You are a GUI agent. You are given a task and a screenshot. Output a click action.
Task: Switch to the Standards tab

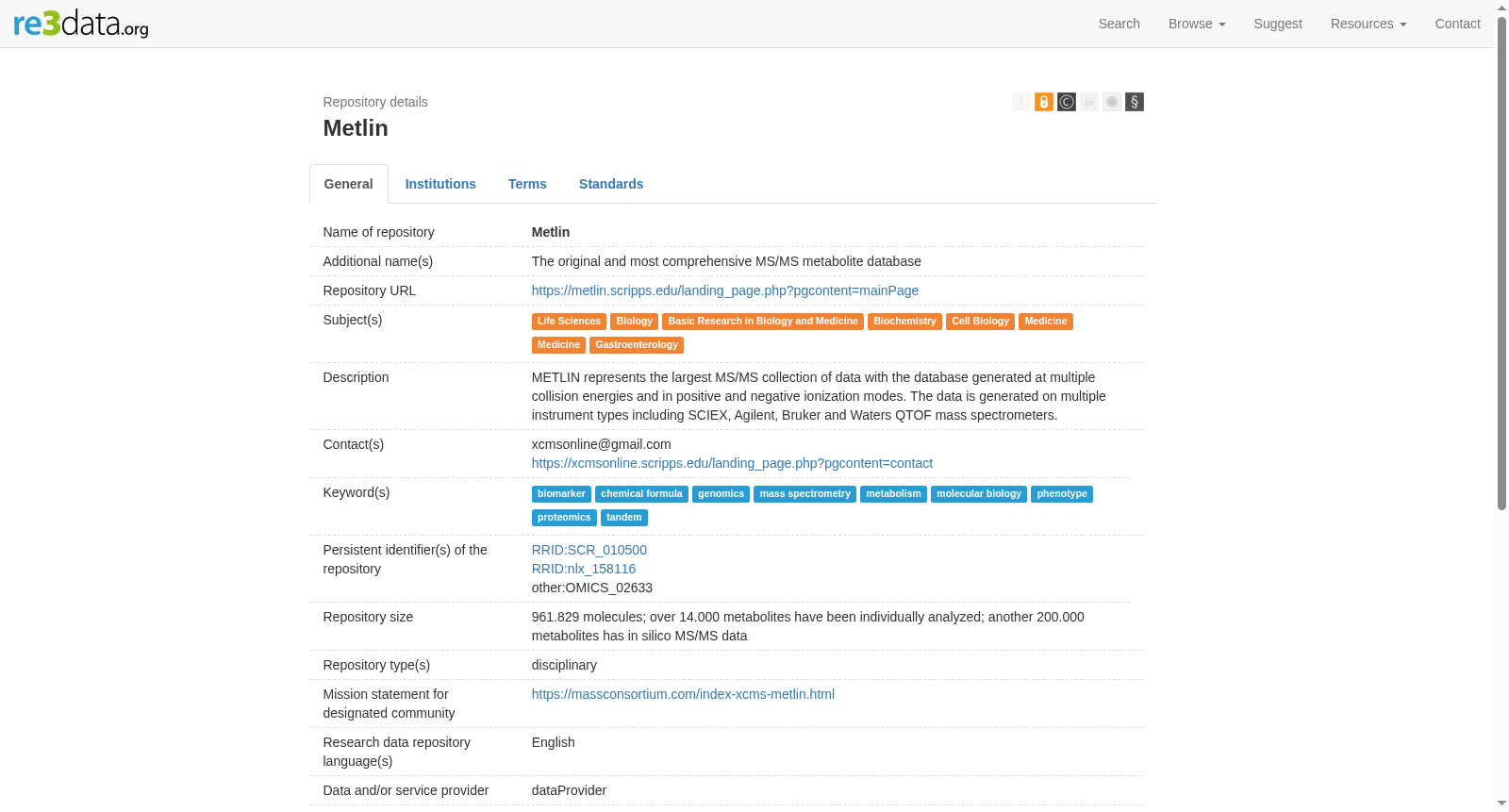coord(611,184)
